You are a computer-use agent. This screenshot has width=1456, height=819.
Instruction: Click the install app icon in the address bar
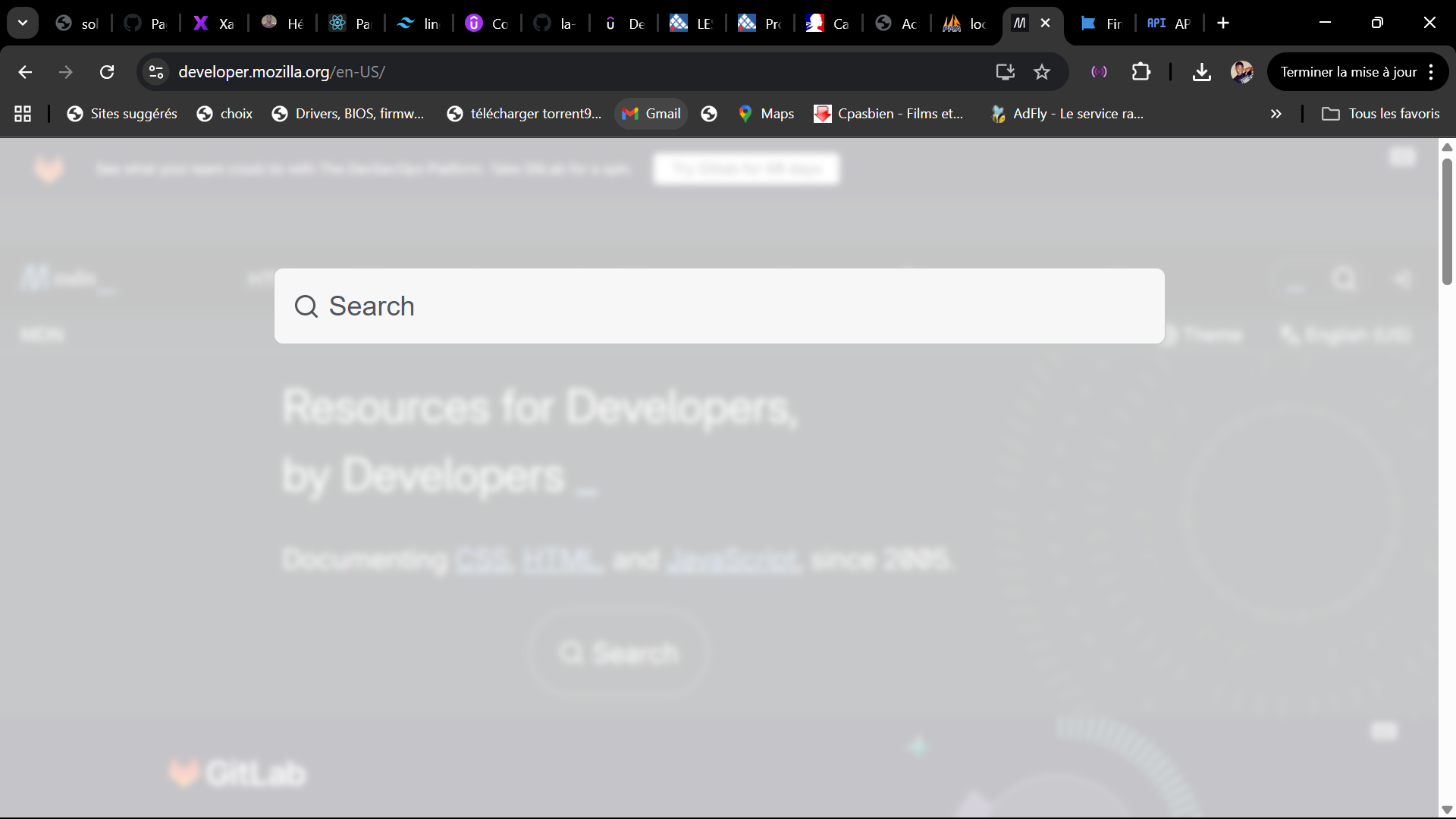coord(1005,72)
